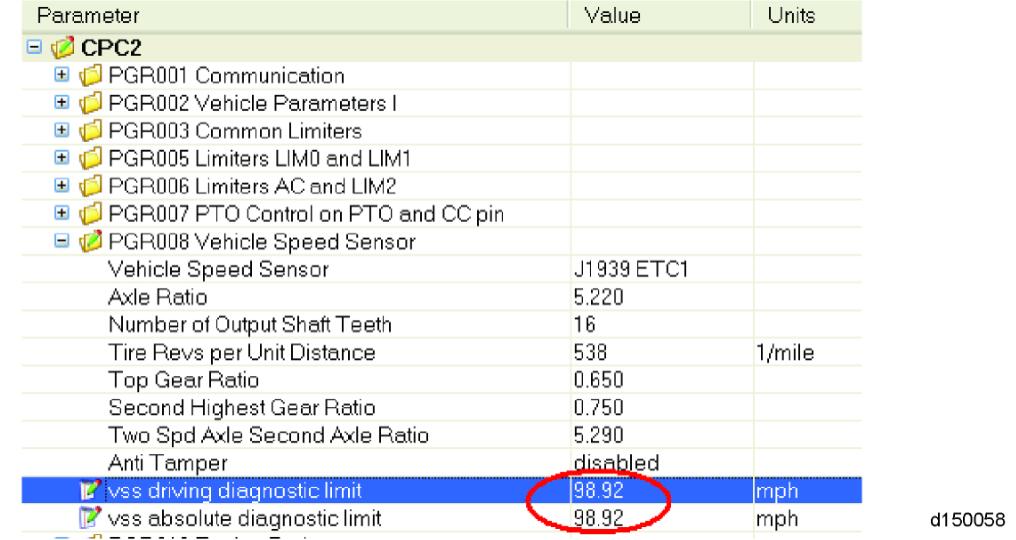Select PGR007 PTO Control on PTO label
The width and height of the screenshot is (1016, 540).
pos(306,214)
